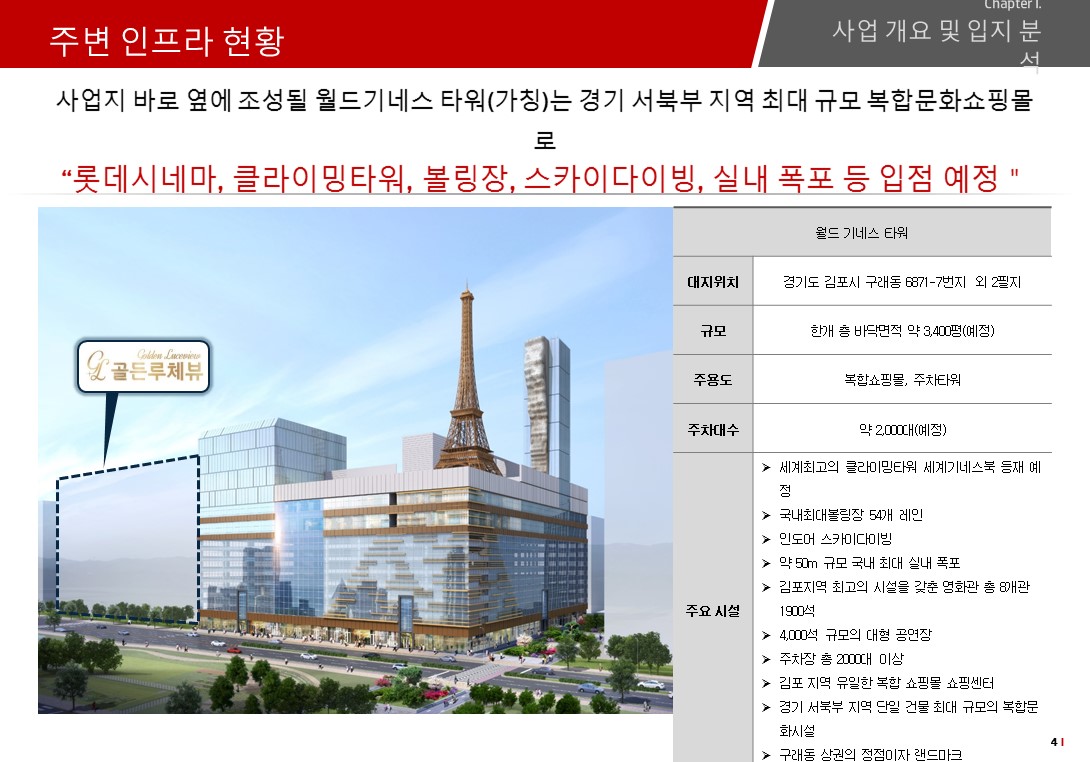
Task: Click the bullet '약 50m 규모 국내 최대 실내 폭포'
Action: [861, 563]
